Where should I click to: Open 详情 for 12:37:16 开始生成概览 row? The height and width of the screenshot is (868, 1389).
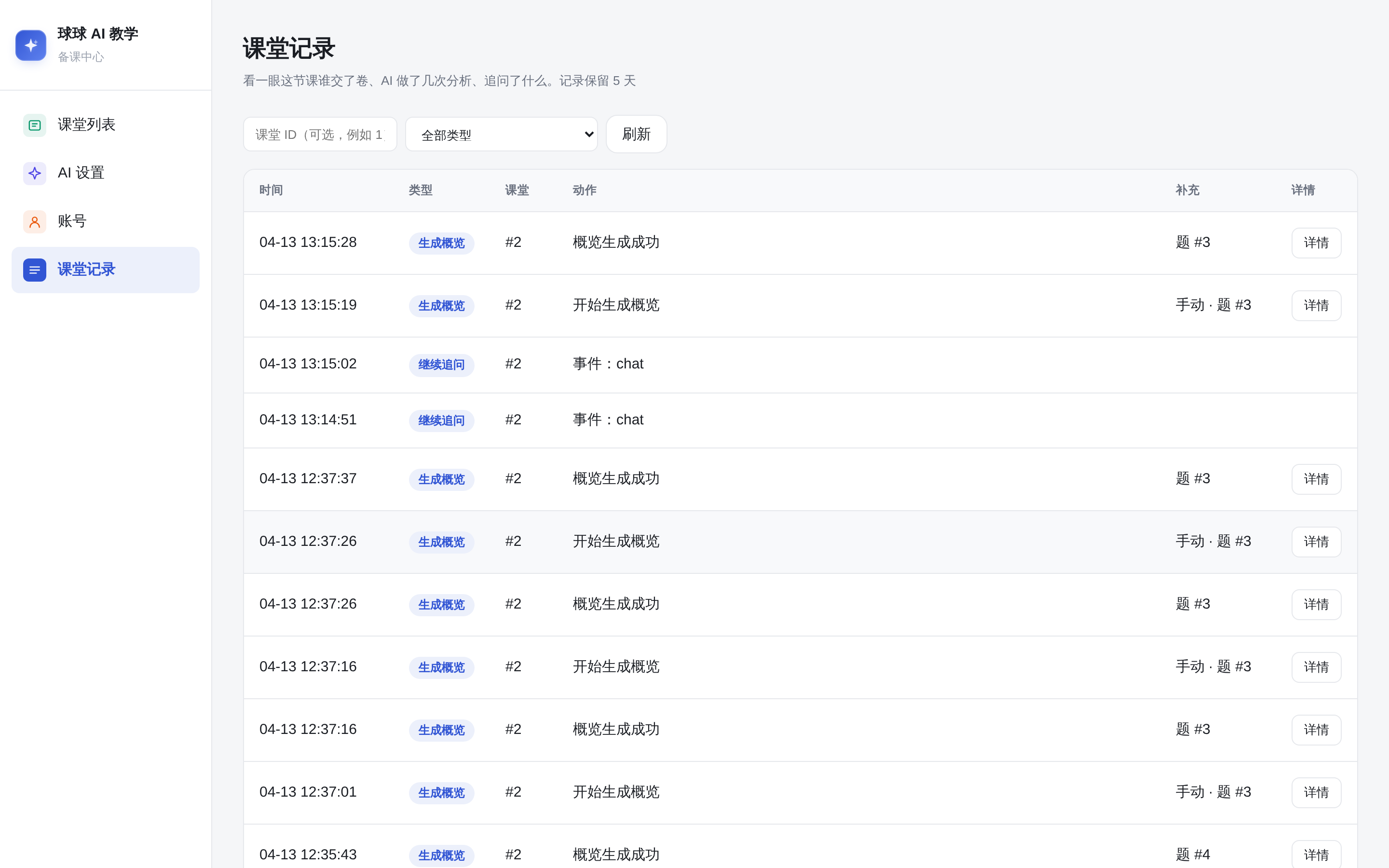click(1316, 667)
